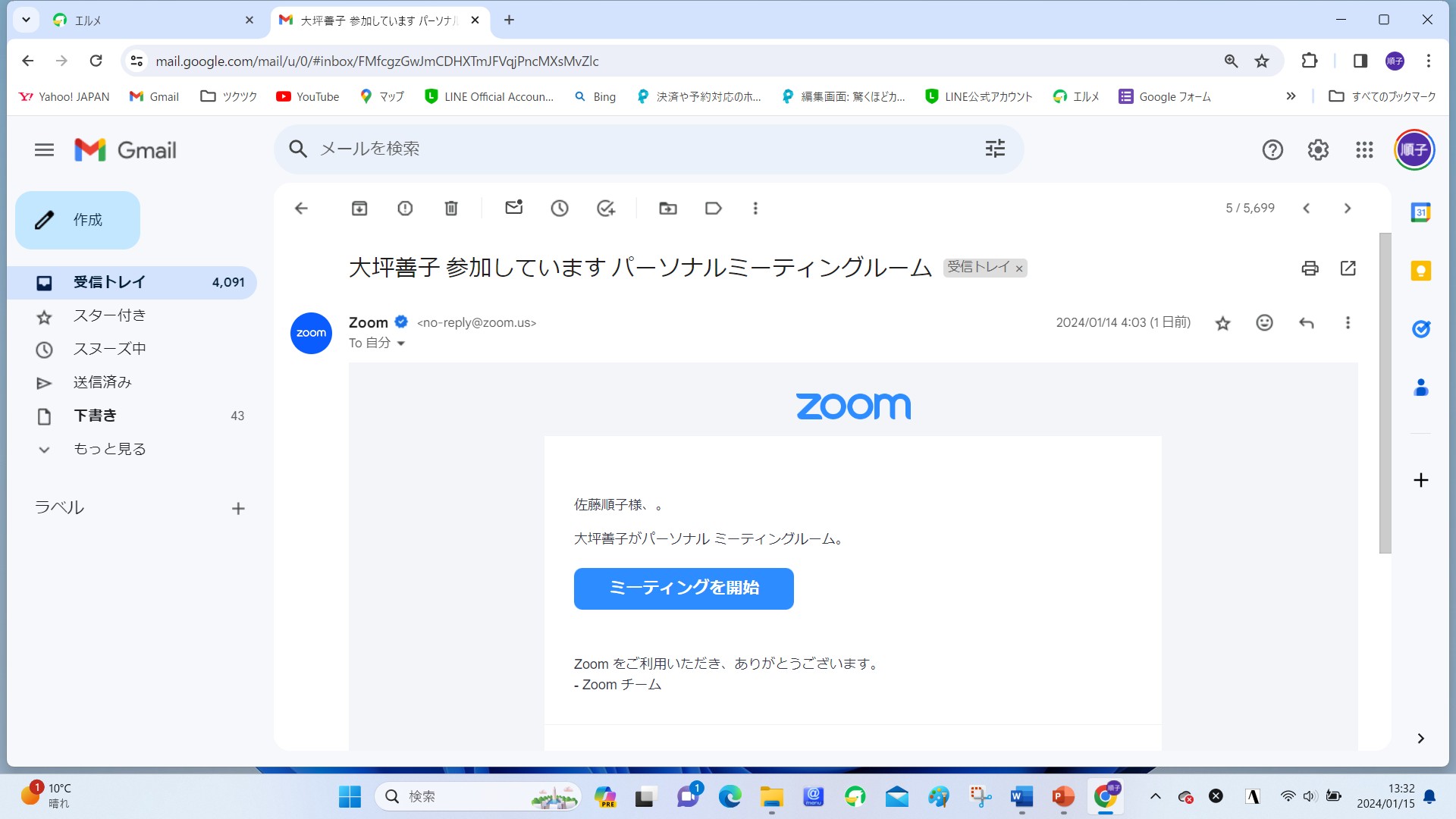Star the Zoom message
1456x819 pixels.
[x=1223, y=324]
